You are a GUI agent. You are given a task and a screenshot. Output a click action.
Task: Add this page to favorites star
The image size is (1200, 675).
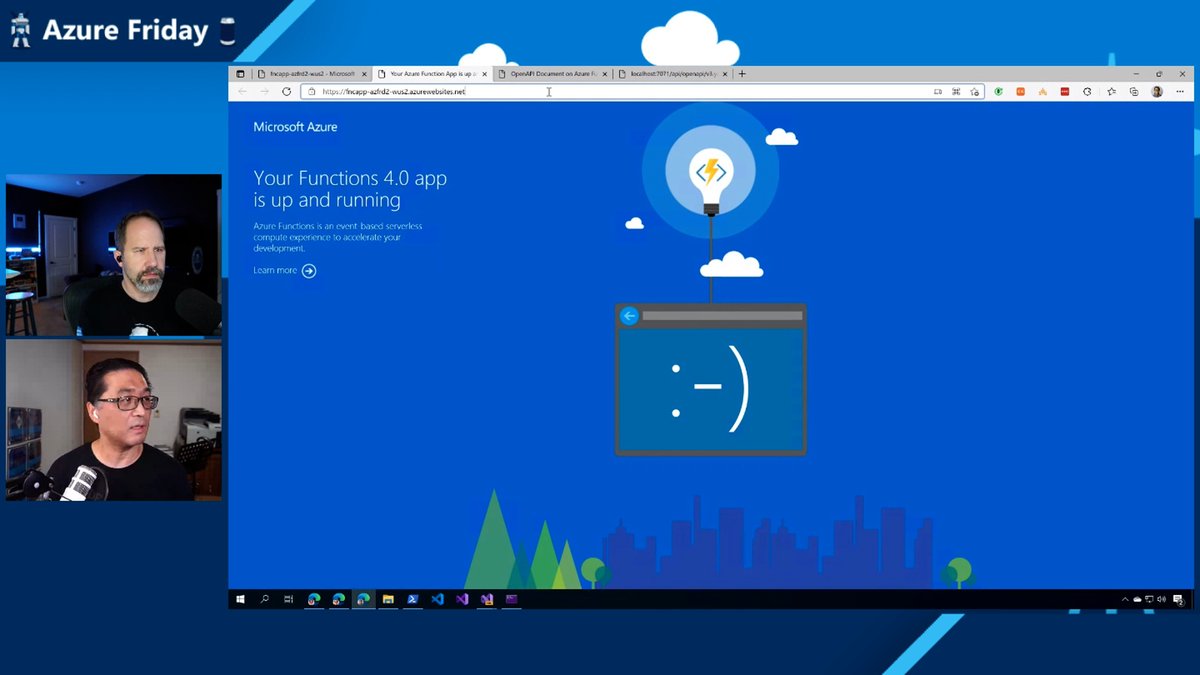click(974, 91)
